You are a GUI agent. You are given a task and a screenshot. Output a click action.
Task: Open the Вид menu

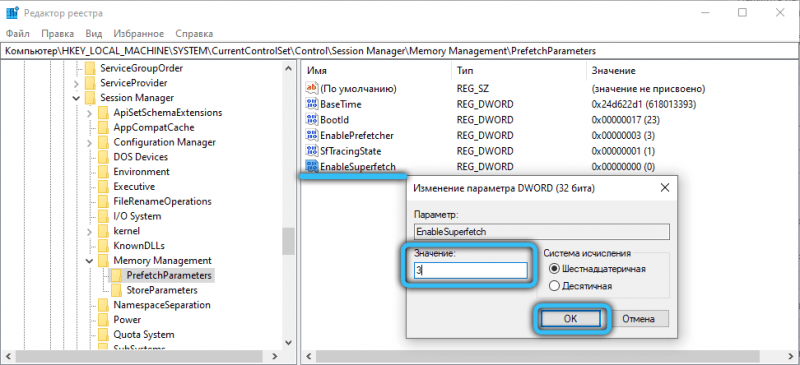pos(94,34)
